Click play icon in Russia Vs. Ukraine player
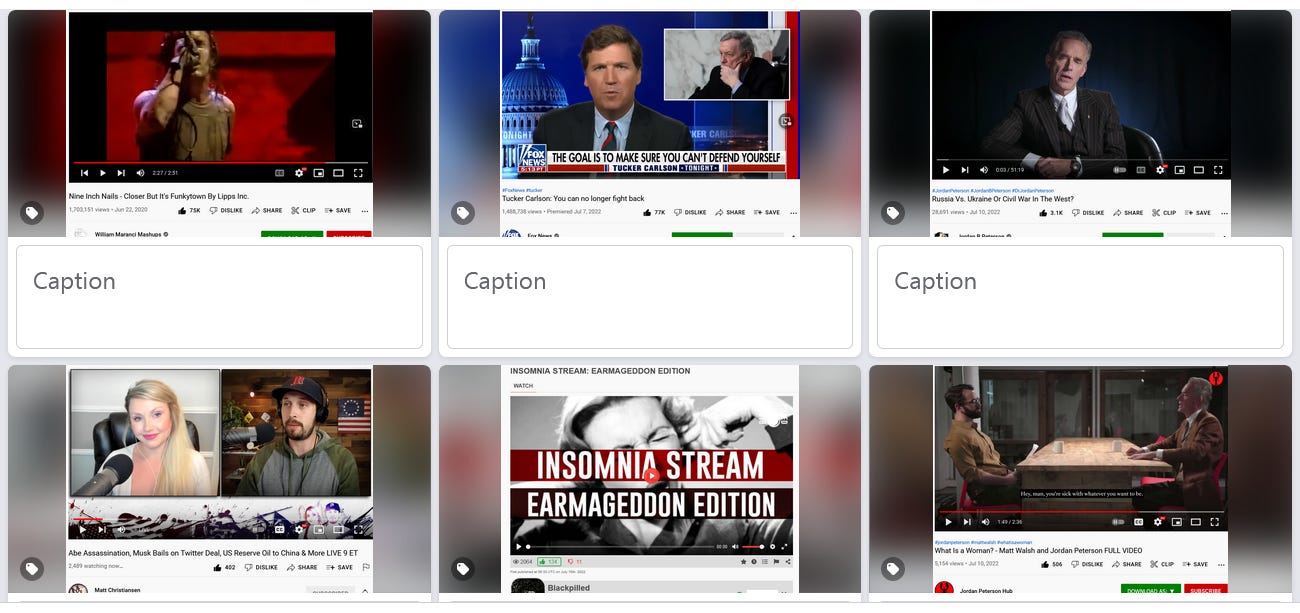The width and height of the screenshot is (1300, 613). click(x=946, y=170)
